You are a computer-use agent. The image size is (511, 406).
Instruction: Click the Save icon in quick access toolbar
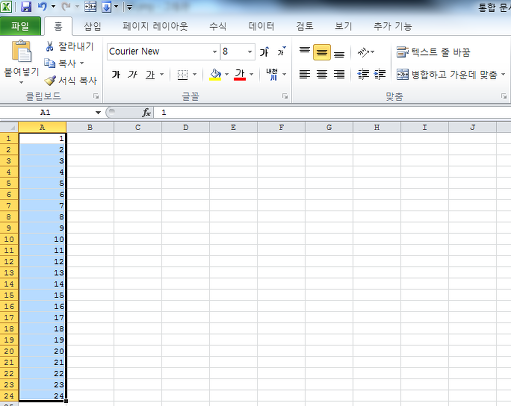click(x=26, y=6)
